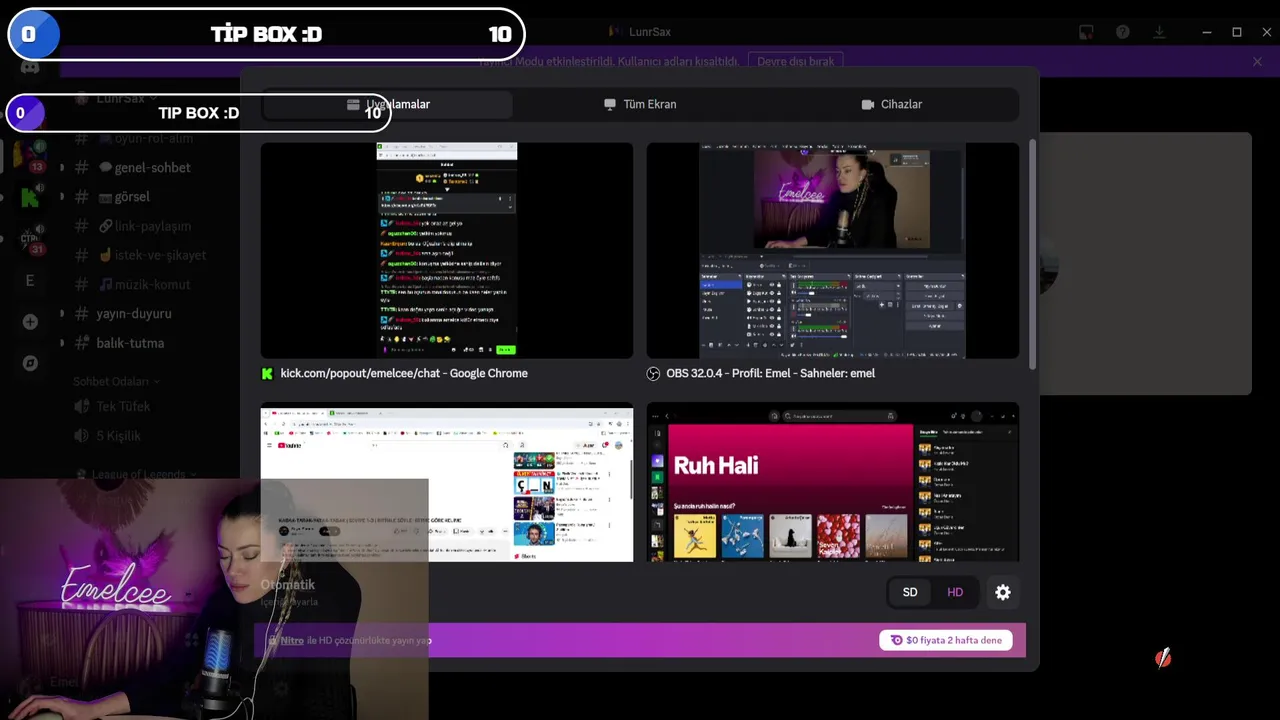
Task: Open Discover servers compass icon
Action: 30,363
